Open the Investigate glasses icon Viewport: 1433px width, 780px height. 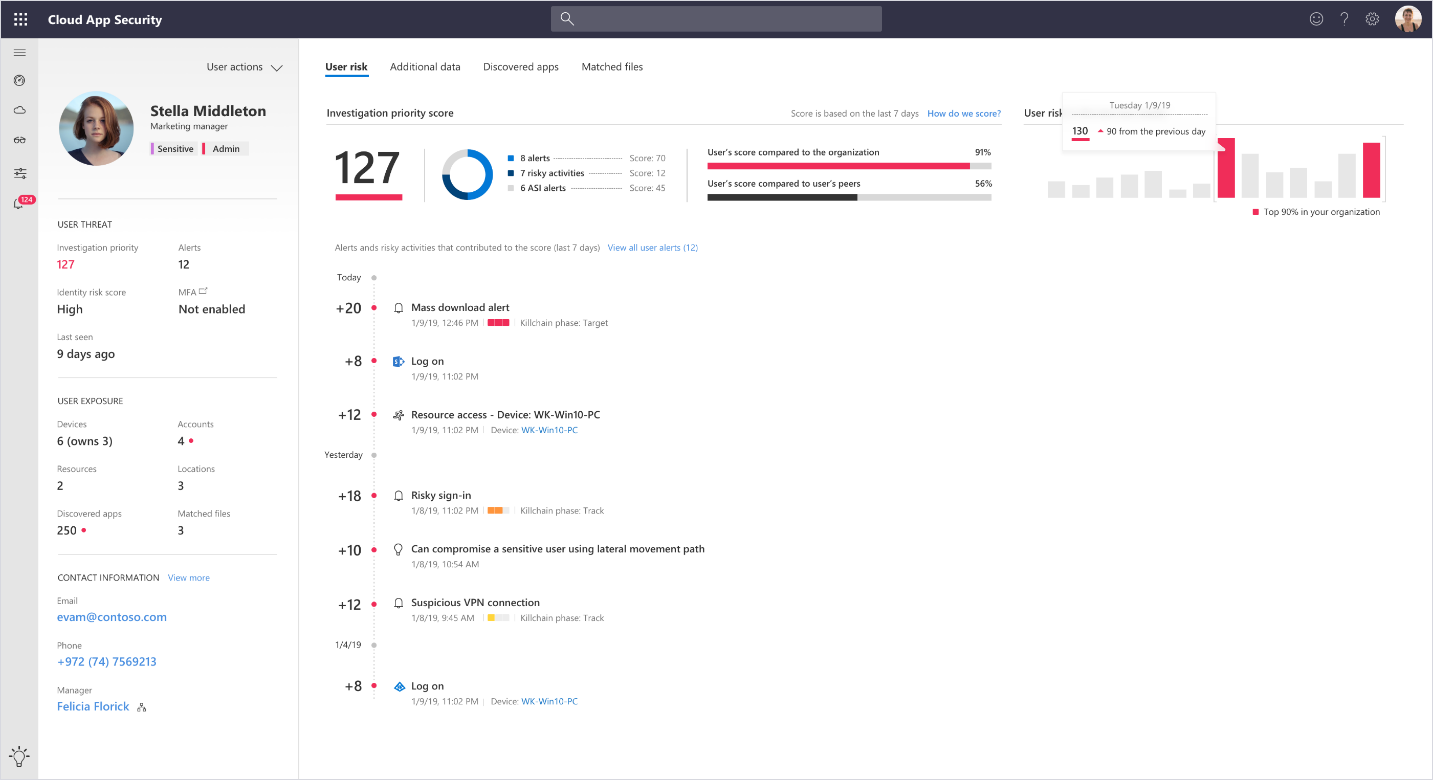tap(19, 141)
